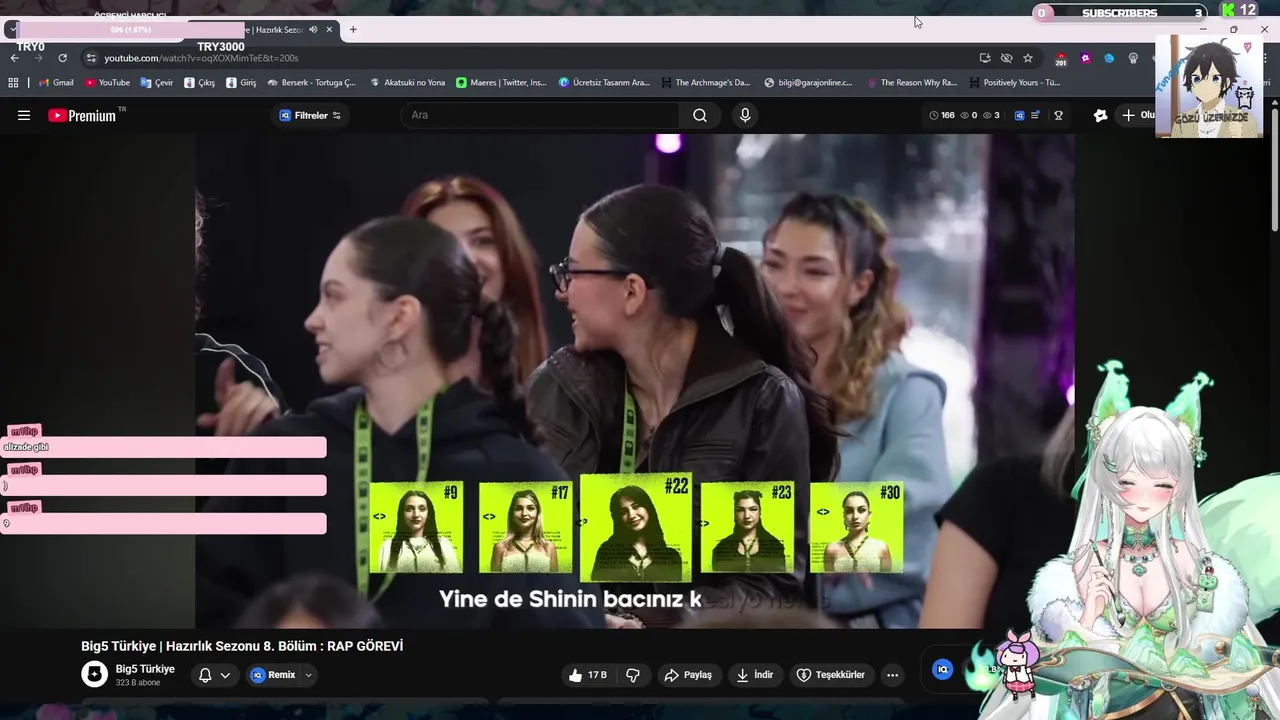Screen dimensions: 1280x720
Task: Open the Ücretsiz Tasarım Ara bookmark
Action: click(x=604, y=83)
